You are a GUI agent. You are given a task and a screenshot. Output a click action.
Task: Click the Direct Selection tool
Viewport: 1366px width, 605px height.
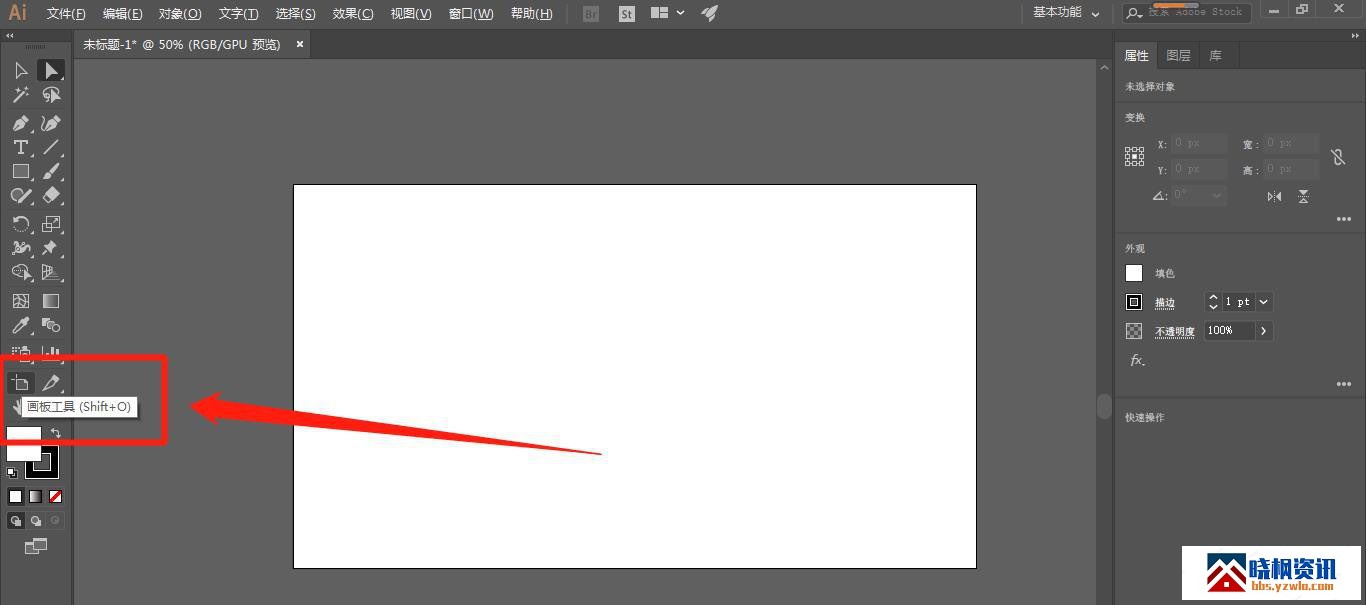click(51, 70)
